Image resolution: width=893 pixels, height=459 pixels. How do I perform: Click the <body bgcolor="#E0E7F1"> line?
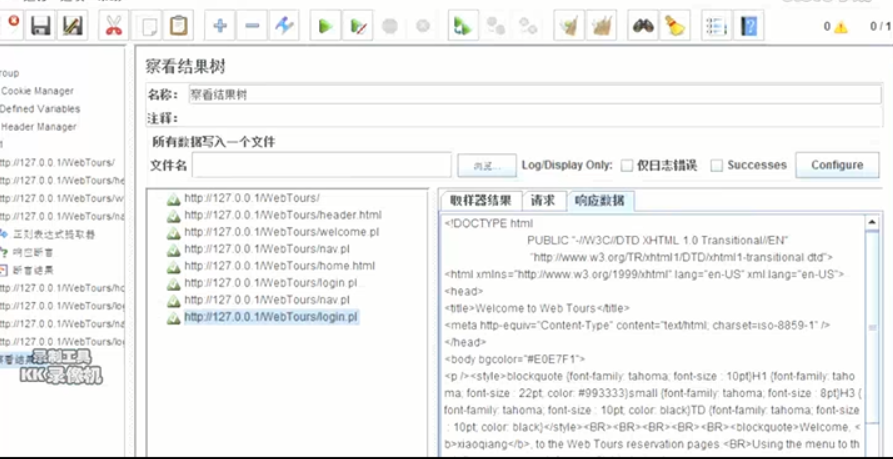point(514,359)
